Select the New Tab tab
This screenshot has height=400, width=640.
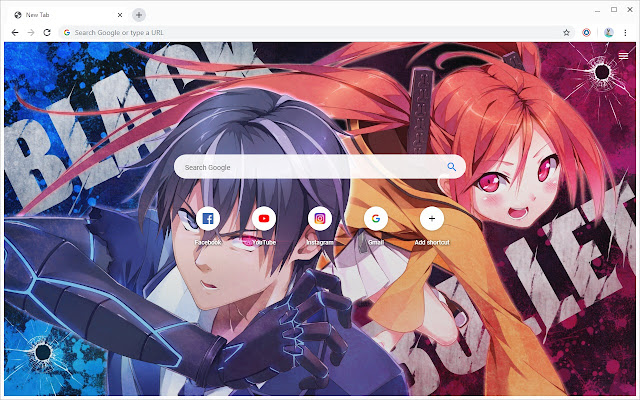(67, 15)
